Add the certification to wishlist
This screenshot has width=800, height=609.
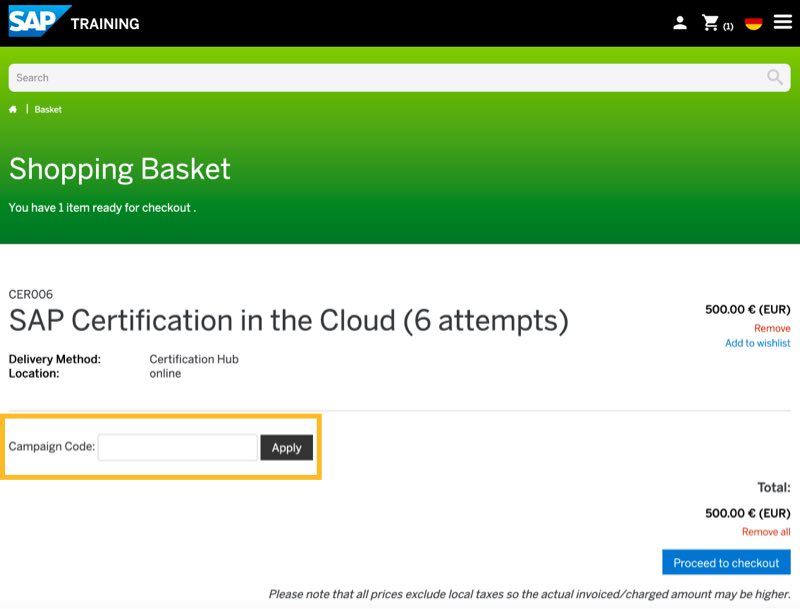(x=757, y=343)
